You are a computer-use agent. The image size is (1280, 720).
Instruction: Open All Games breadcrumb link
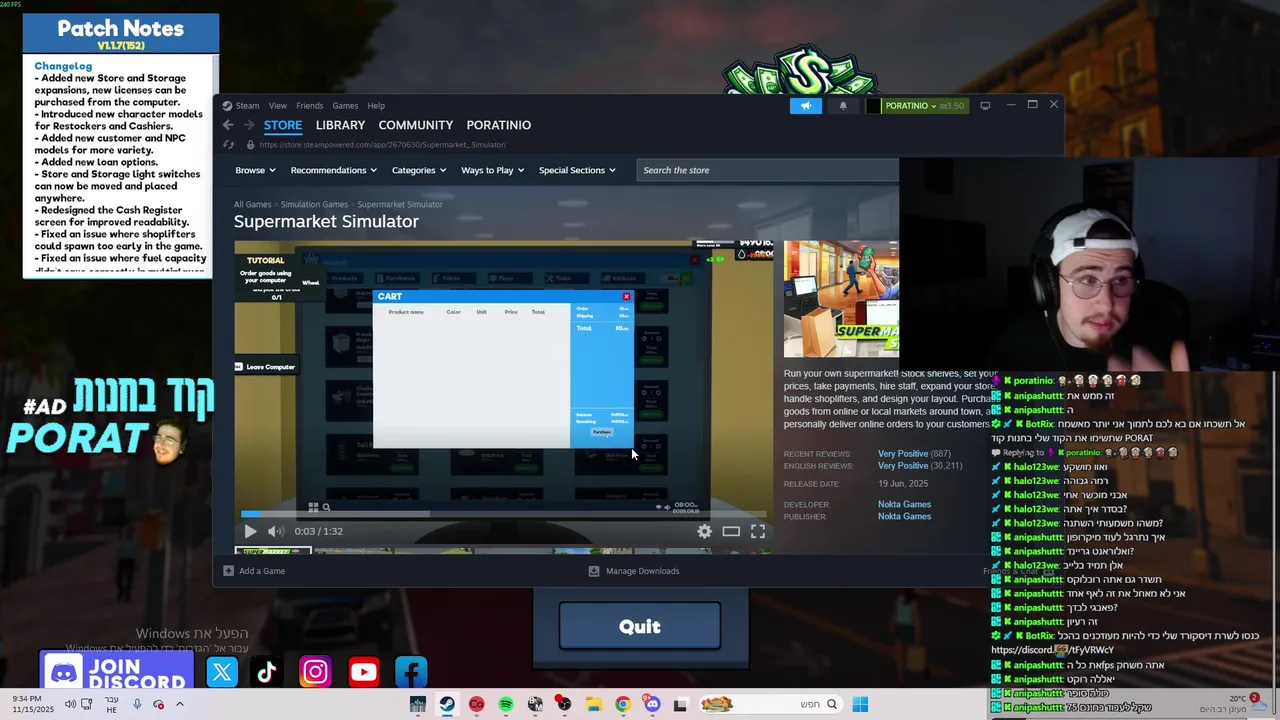tap(252, 204)
